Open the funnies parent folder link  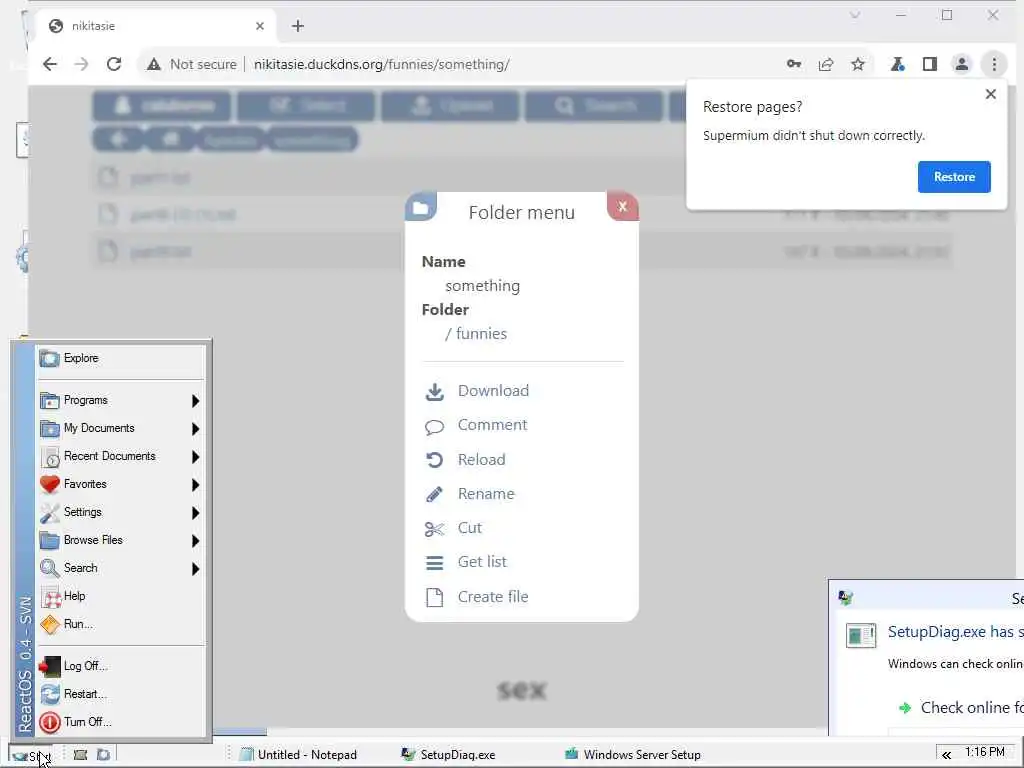click(x=481, y=334)
